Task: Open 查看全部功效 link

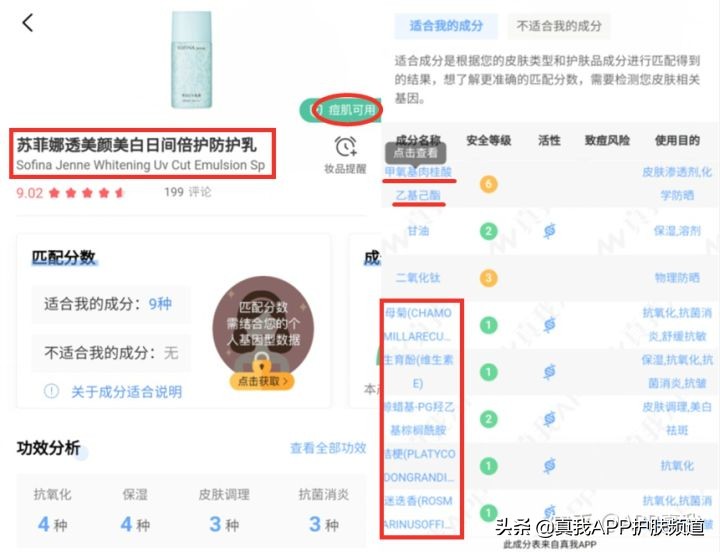Action: (328, 448)
